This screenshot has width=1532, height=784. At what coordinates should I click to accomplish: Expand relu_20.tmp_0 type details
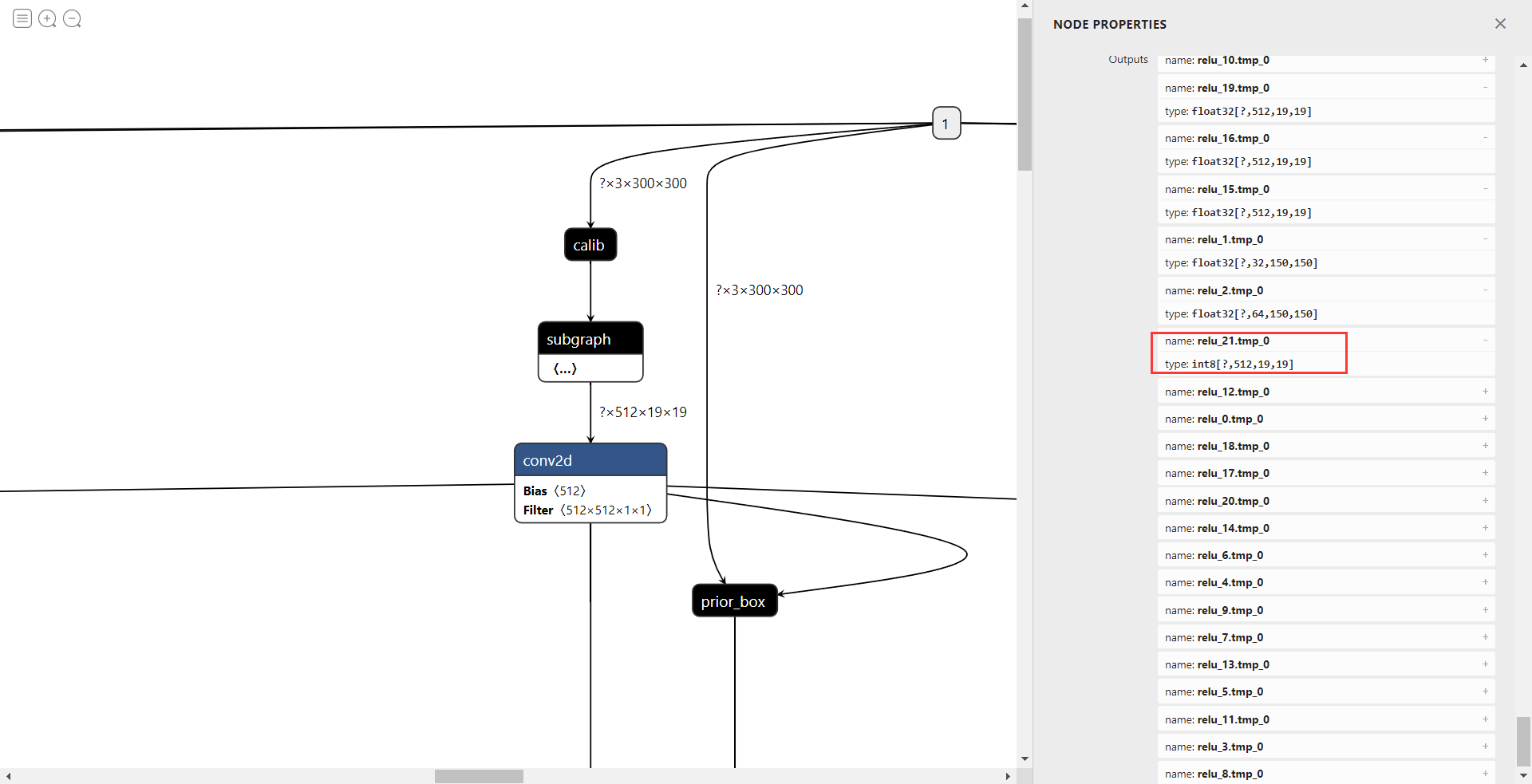(1485, 501)
